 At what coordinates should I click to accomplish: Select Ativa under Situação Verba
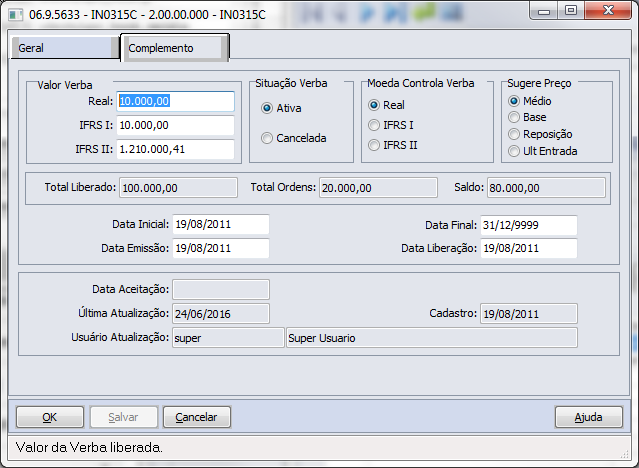pos(281,108)
